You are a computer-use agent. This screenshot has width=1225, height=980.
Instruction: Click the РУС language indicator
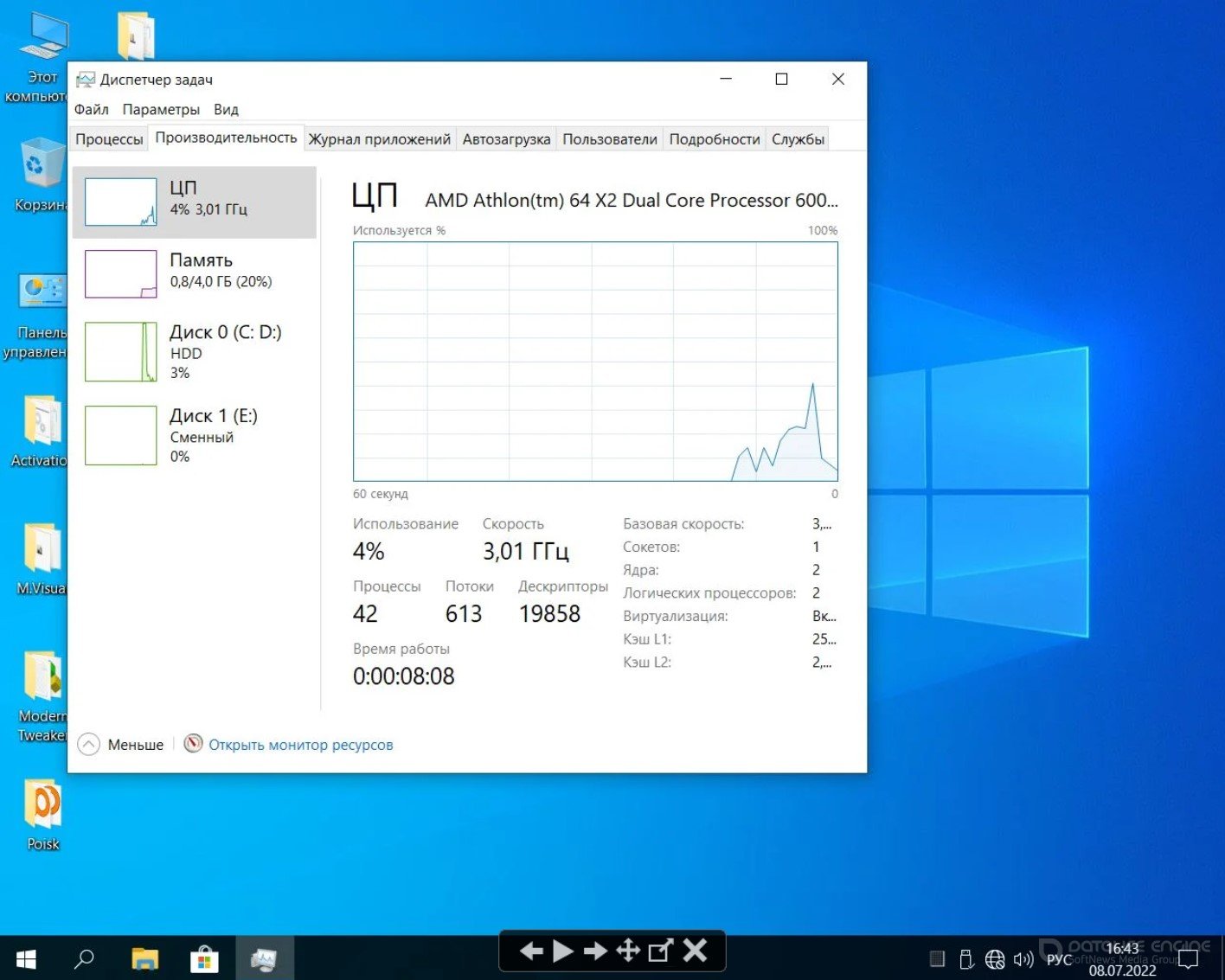pyautogui.click(x=1059, y=959)
